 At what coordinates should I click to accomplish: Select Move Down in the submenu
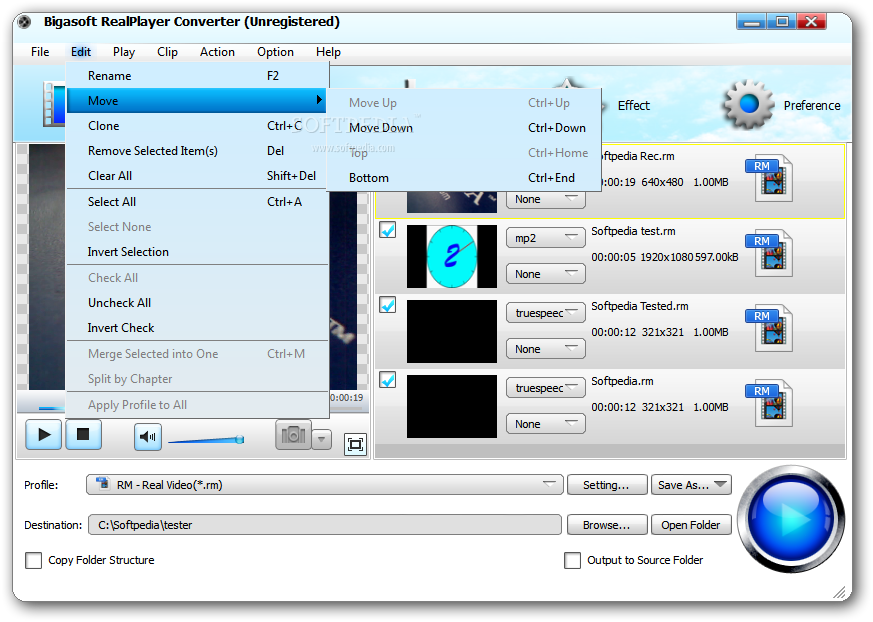[464, 128]
